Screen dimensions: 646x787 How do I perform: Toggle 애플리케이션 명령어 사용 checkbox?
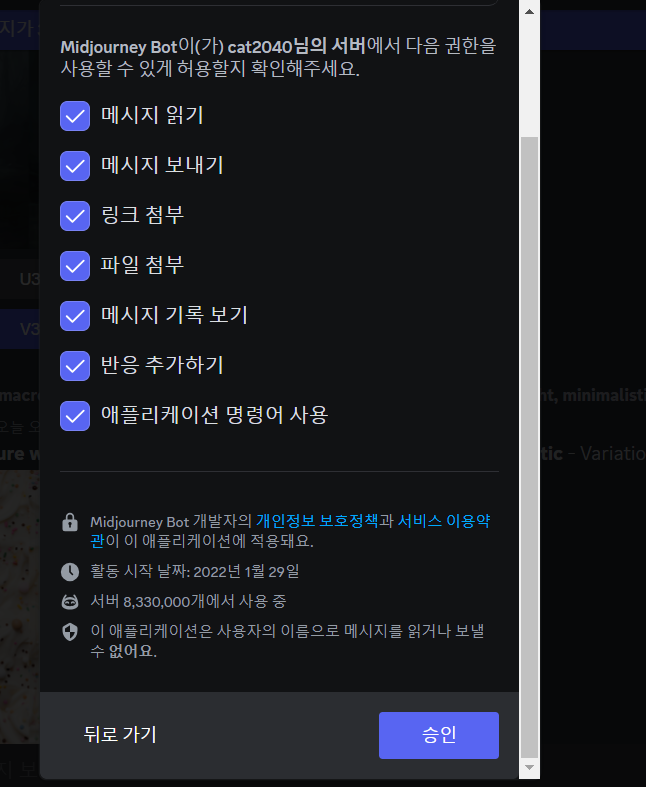click(x=75, y=416)
